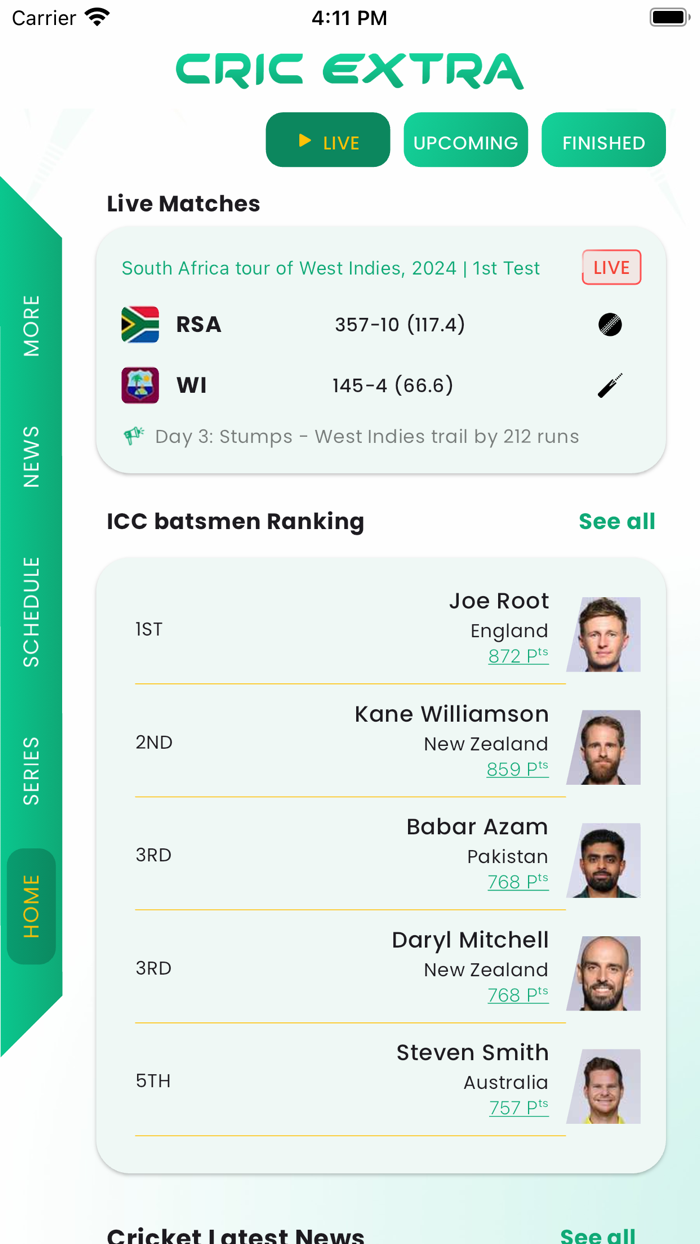Click the red LIVE badge on the match card

(x=611, y=267)
